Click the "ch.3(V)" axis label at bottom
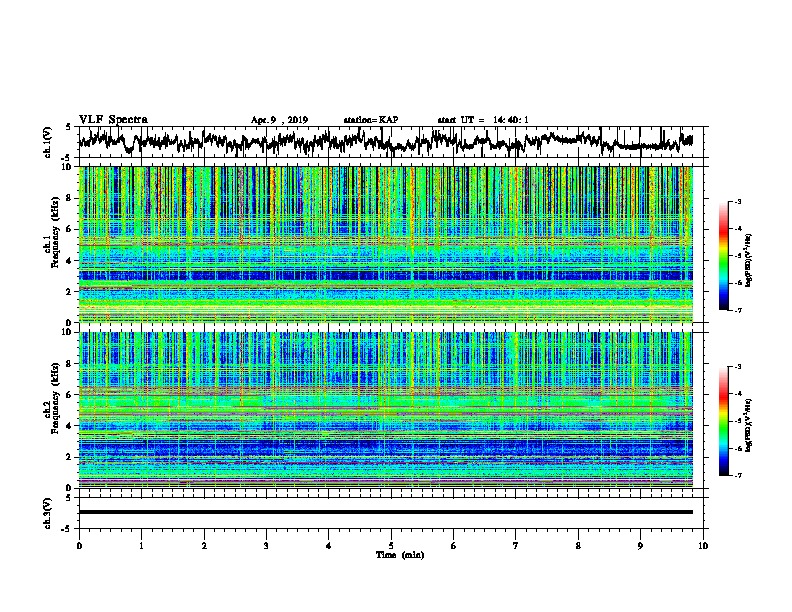 48,514
